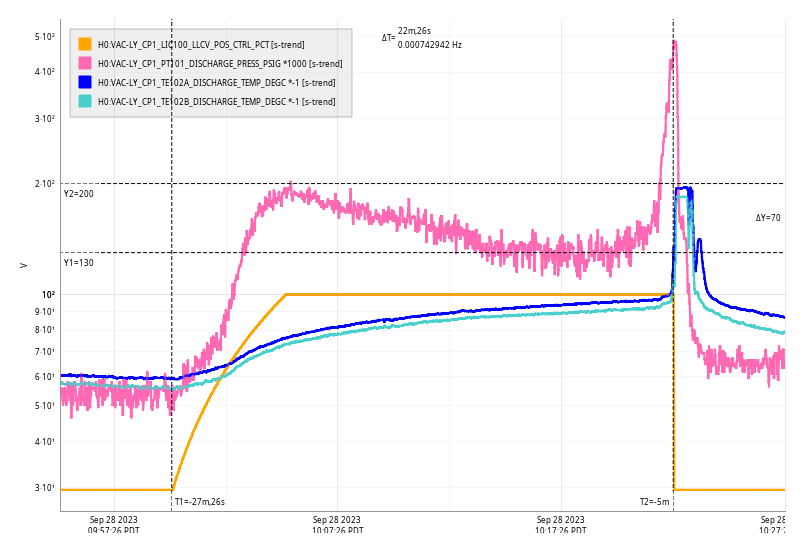Select the TE102B_DISCHARGE_TEMP_DEGC legend entry text

coord(216,102)
